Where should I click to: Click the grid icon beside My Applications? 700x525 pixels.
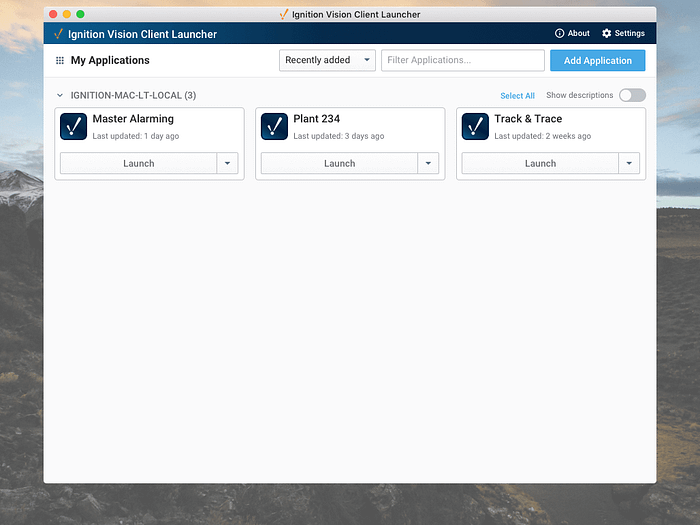pos(60,61)
